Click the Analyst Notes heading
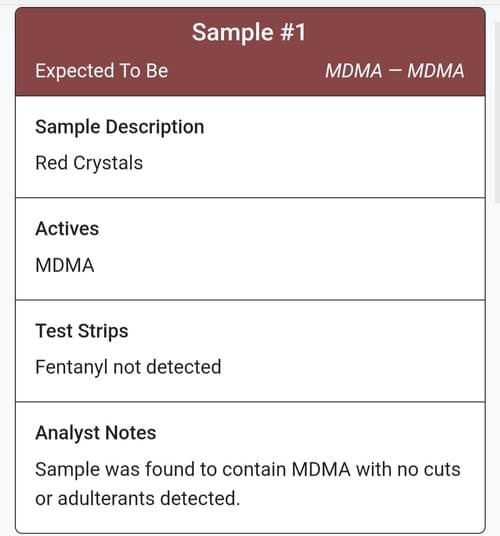The image size is (500, 536). 96,433
